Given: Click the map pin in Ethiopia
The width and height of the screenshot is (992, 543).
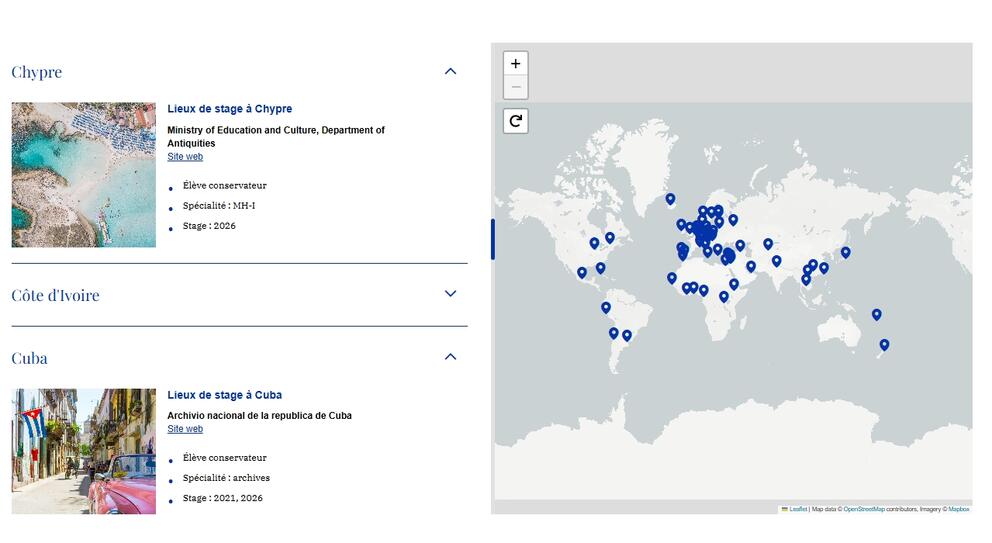Looking at the screenshot, I should [x=733, y=284].
